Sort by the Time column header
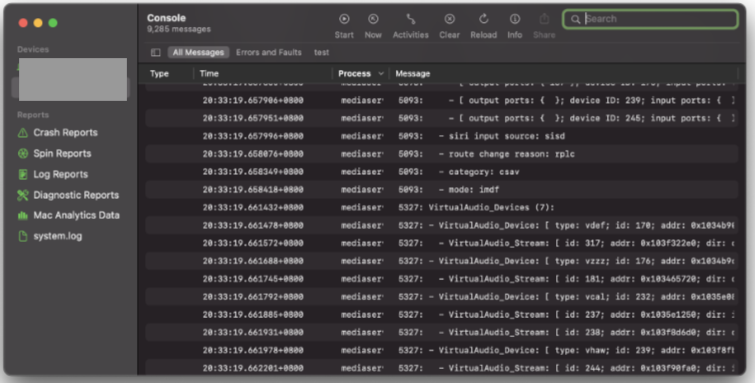755x383 pixels. tap(209, 74)
